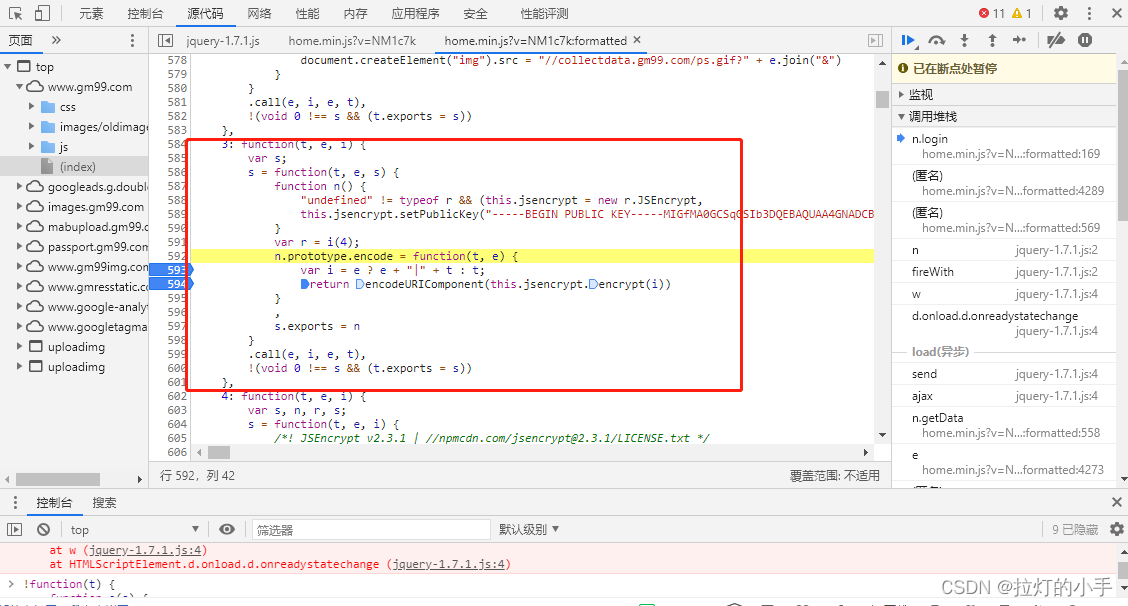Viewport: 1128px width, 606px height.
Task: Click the code editor vertical scrollbar thumb
Action: 882,99
